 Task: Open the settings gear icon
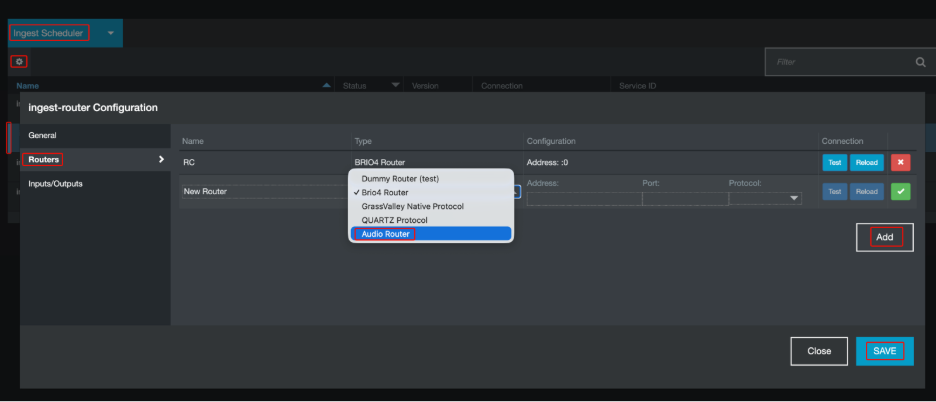coord(19,62)
